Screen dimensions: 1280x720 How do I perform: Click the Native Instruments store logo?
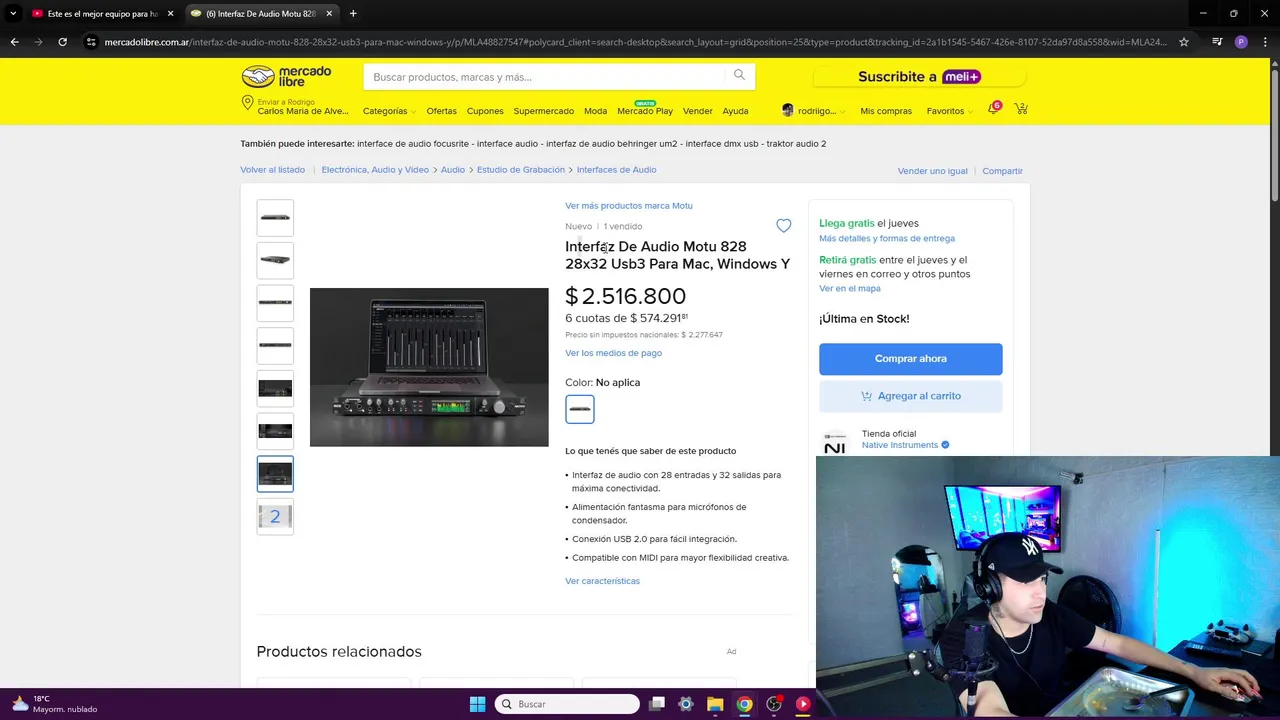click(835, 441)
